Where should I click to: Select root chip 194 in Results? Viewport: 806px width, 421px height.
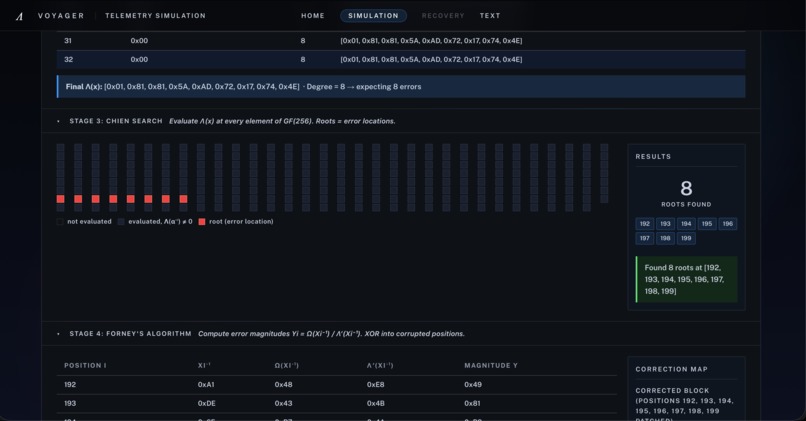click(x=686, y=224)
